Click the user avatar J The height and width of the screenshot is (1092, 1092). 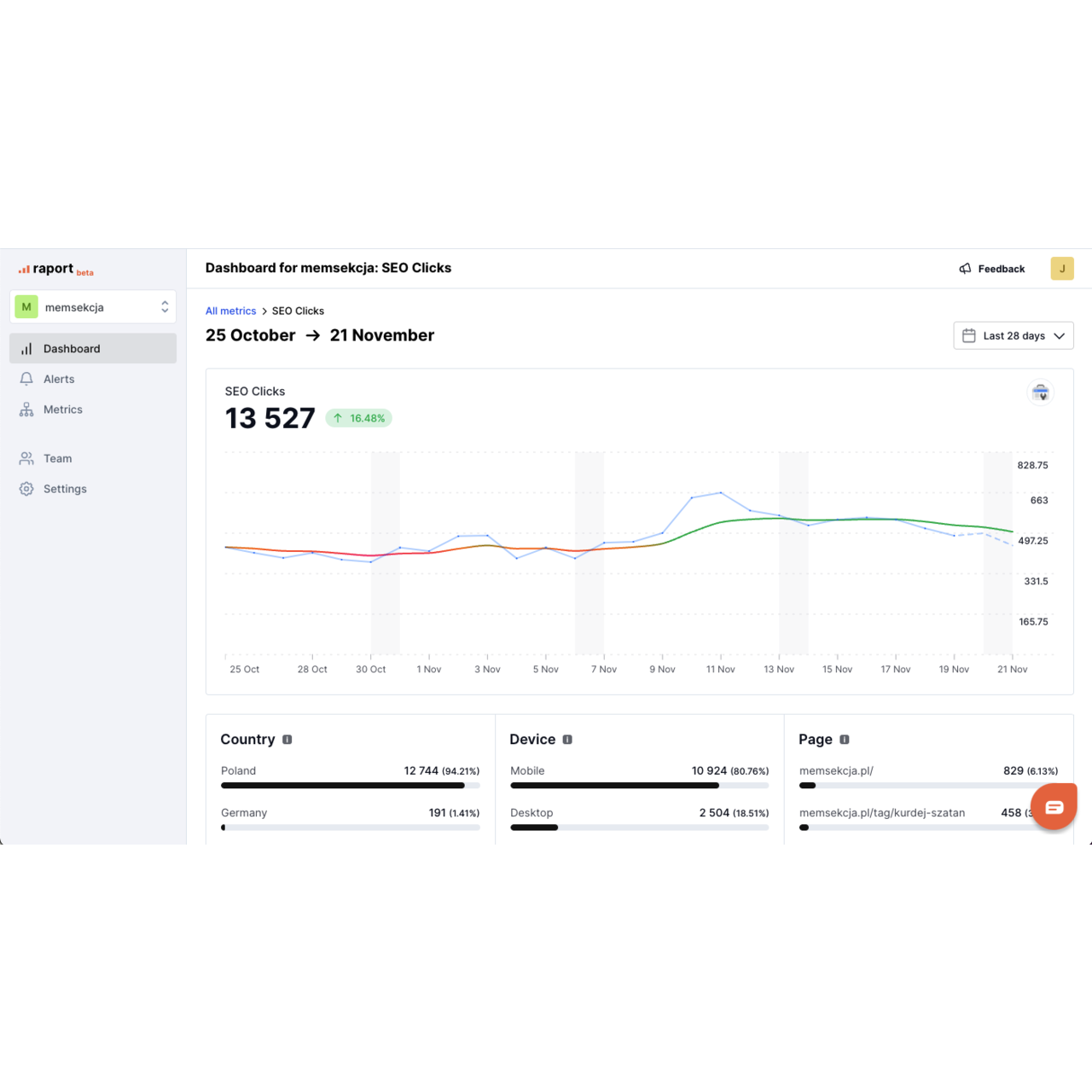[x=1061, y=269]
